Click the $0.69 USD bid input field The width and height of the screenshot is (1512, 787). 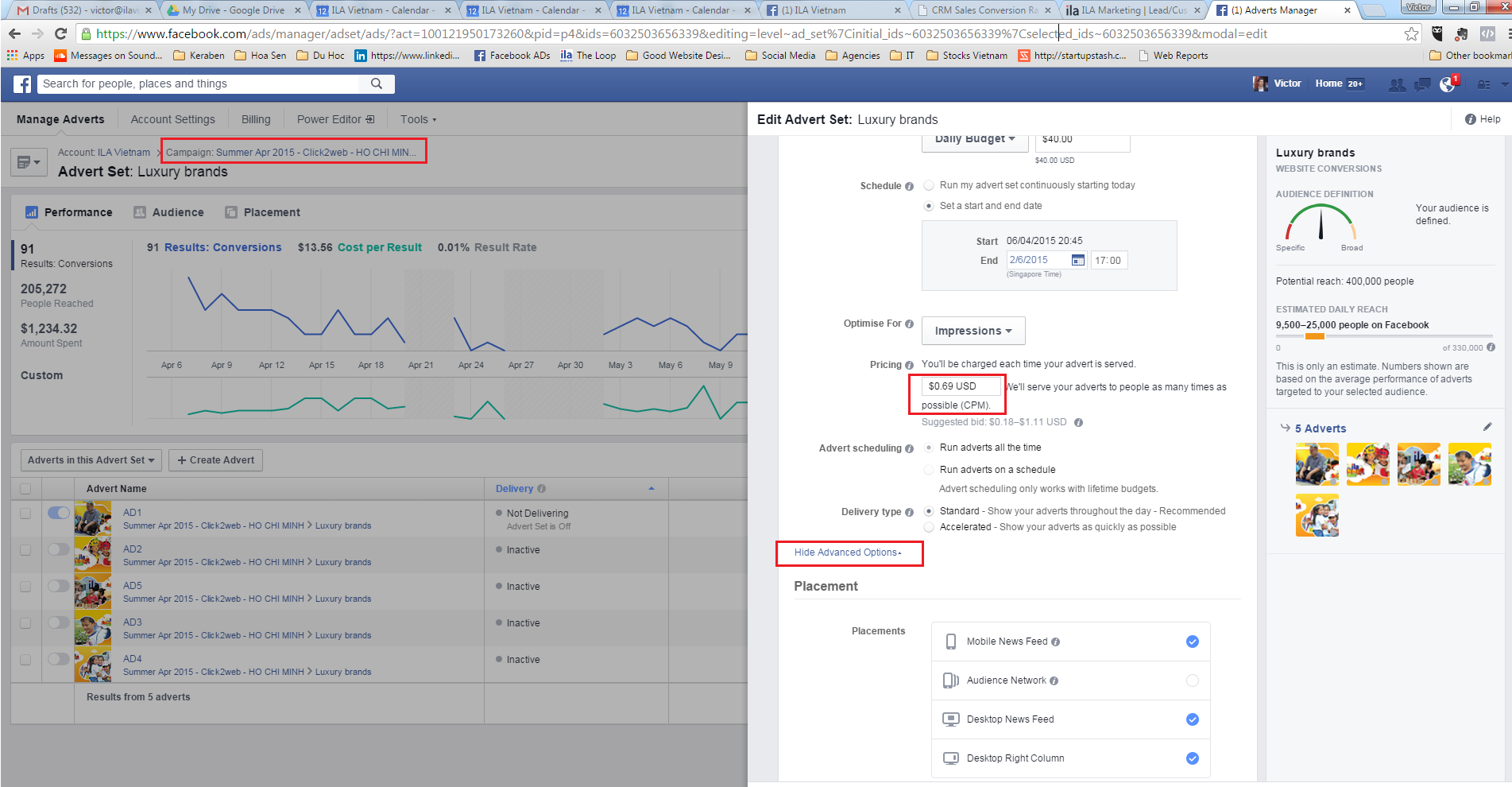(x=961, y=386)
